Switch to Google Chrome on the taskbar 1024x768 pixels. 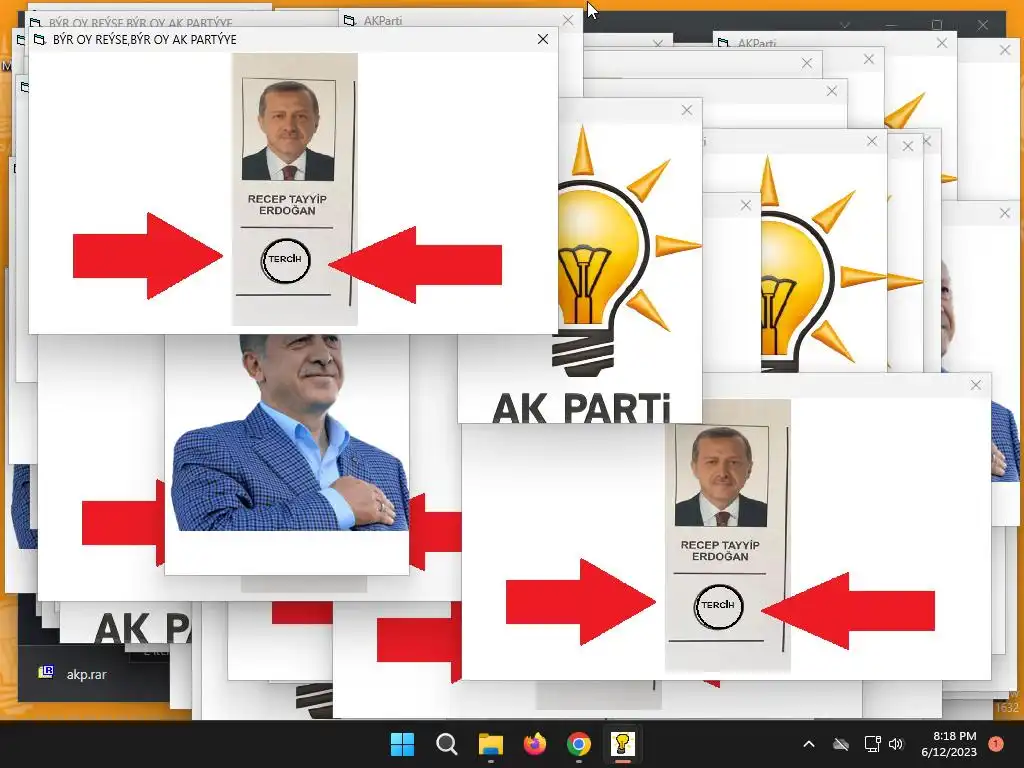click(578, 744)
